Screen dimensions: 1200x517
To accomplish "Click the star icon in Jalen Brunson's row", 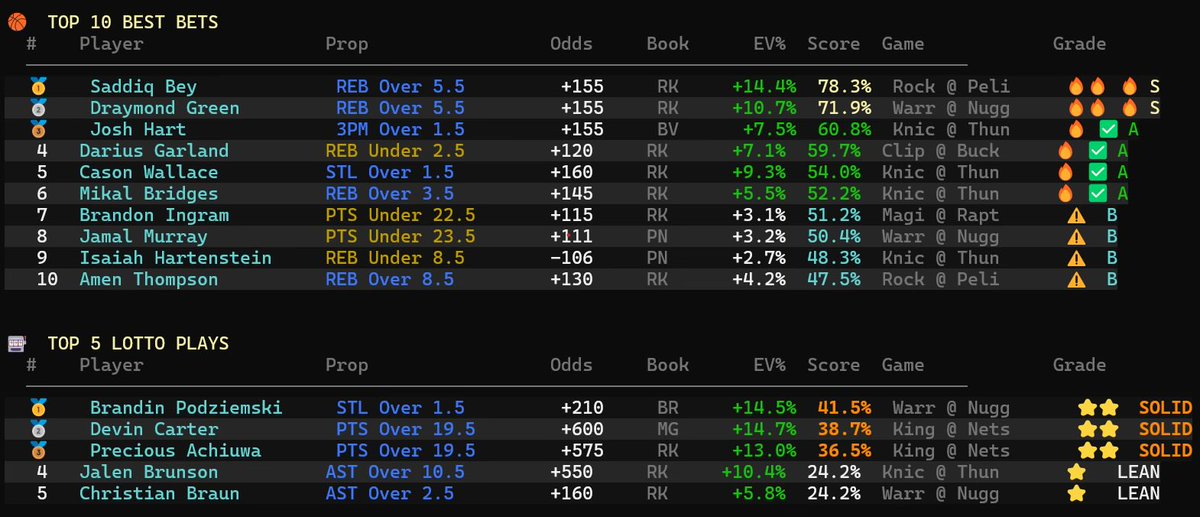I will 1076,472.
